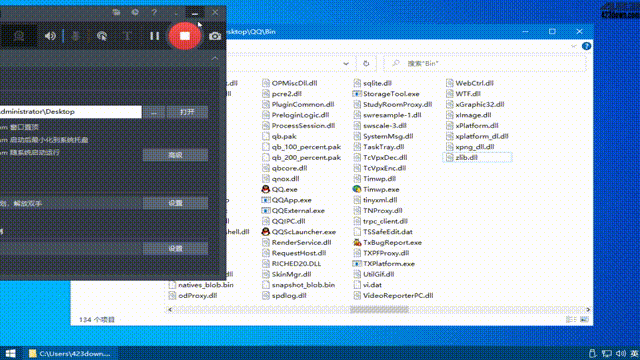Screen dimensions: 640x360
Task: Collapse the recorder settings panel chevron
Action: tap(215, 58)
